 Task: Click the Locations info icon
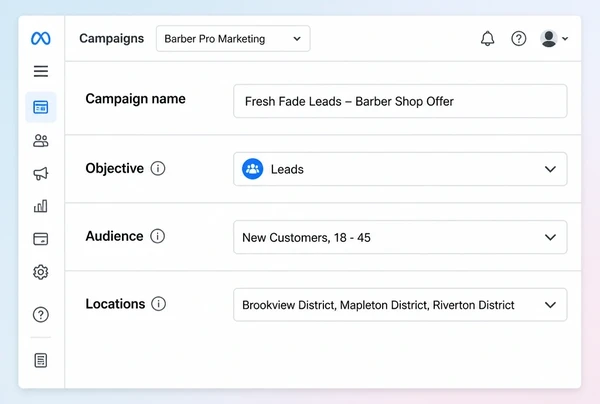(158, 304)
